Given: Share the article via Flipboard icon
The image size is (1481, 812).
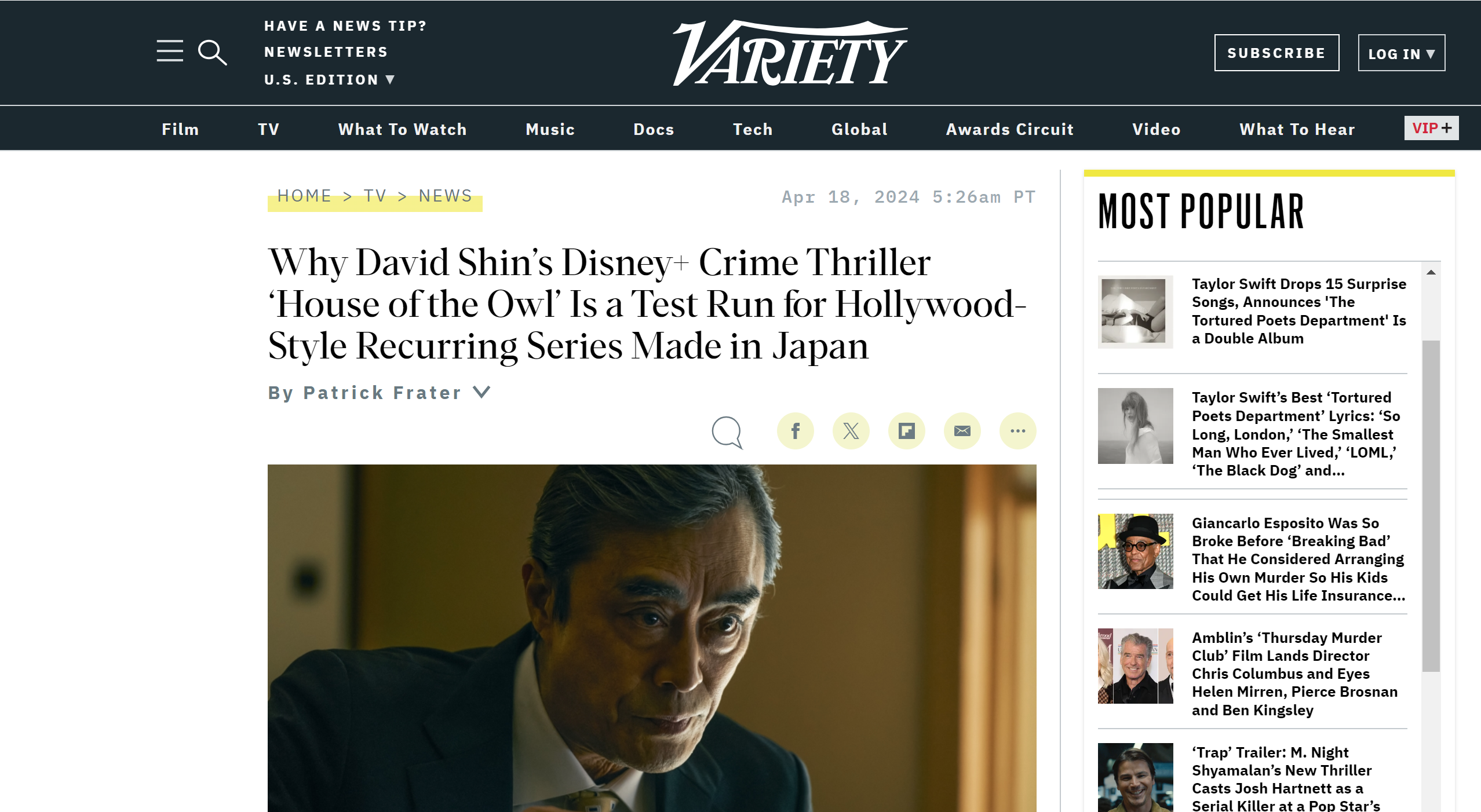Looking at the screenshot, I should pyautogui.click(x=906, y=431).
